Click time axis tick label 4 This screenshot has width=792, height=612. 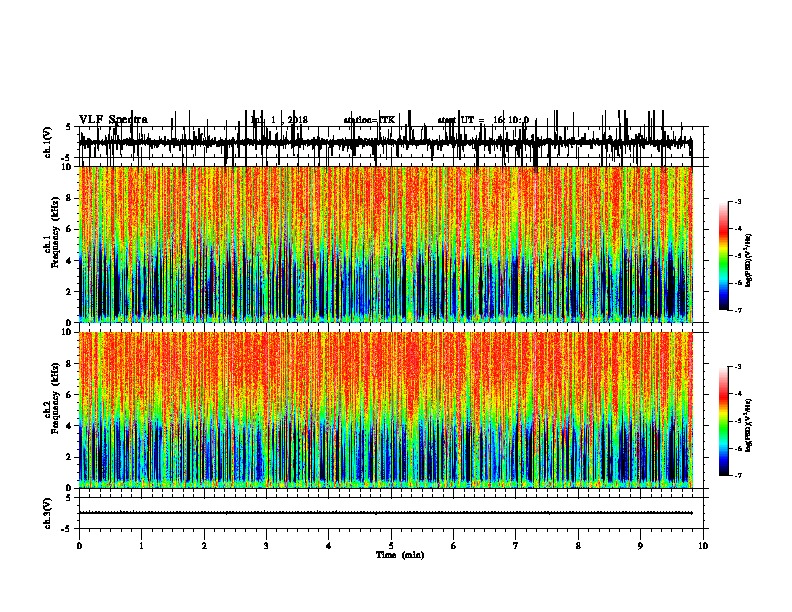tap(329, 546)
